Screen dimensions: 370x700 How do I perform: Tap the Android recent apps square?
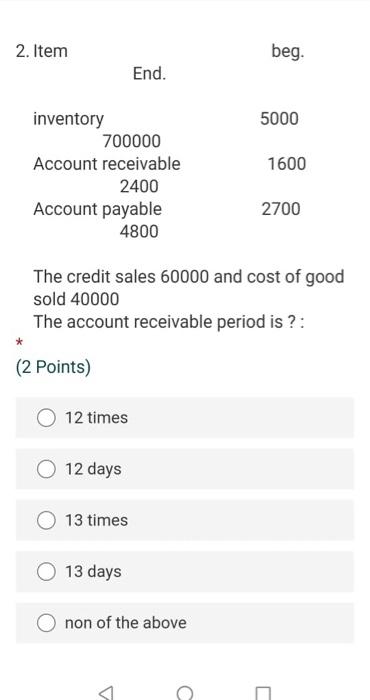pos(263,694)
